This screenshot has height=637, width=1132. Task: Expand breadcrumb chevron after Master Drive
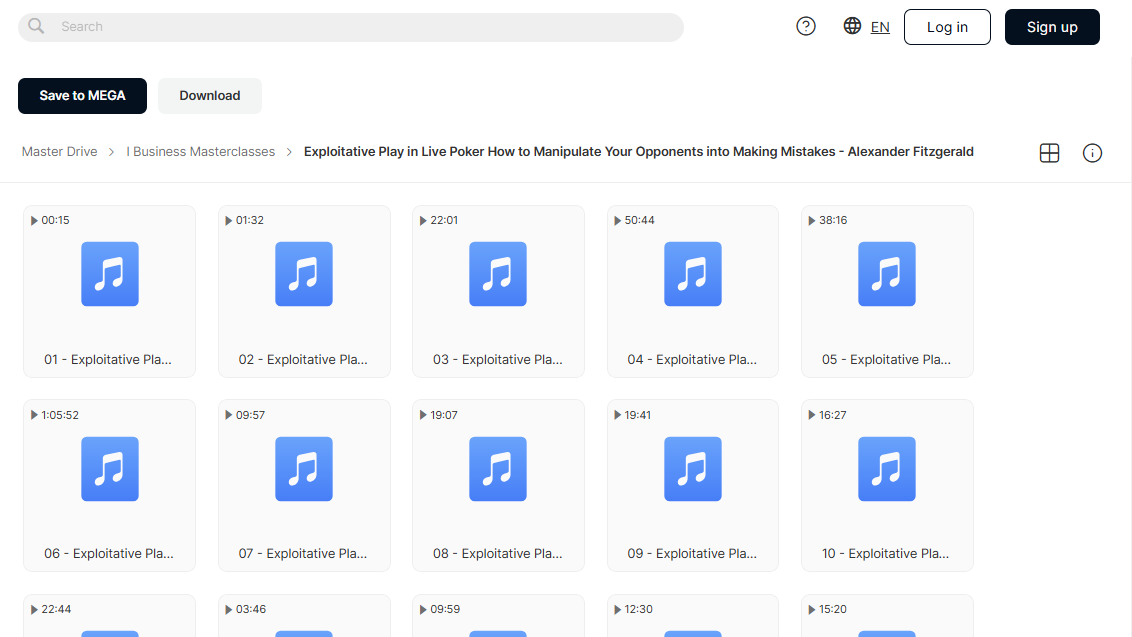point(112,152)
